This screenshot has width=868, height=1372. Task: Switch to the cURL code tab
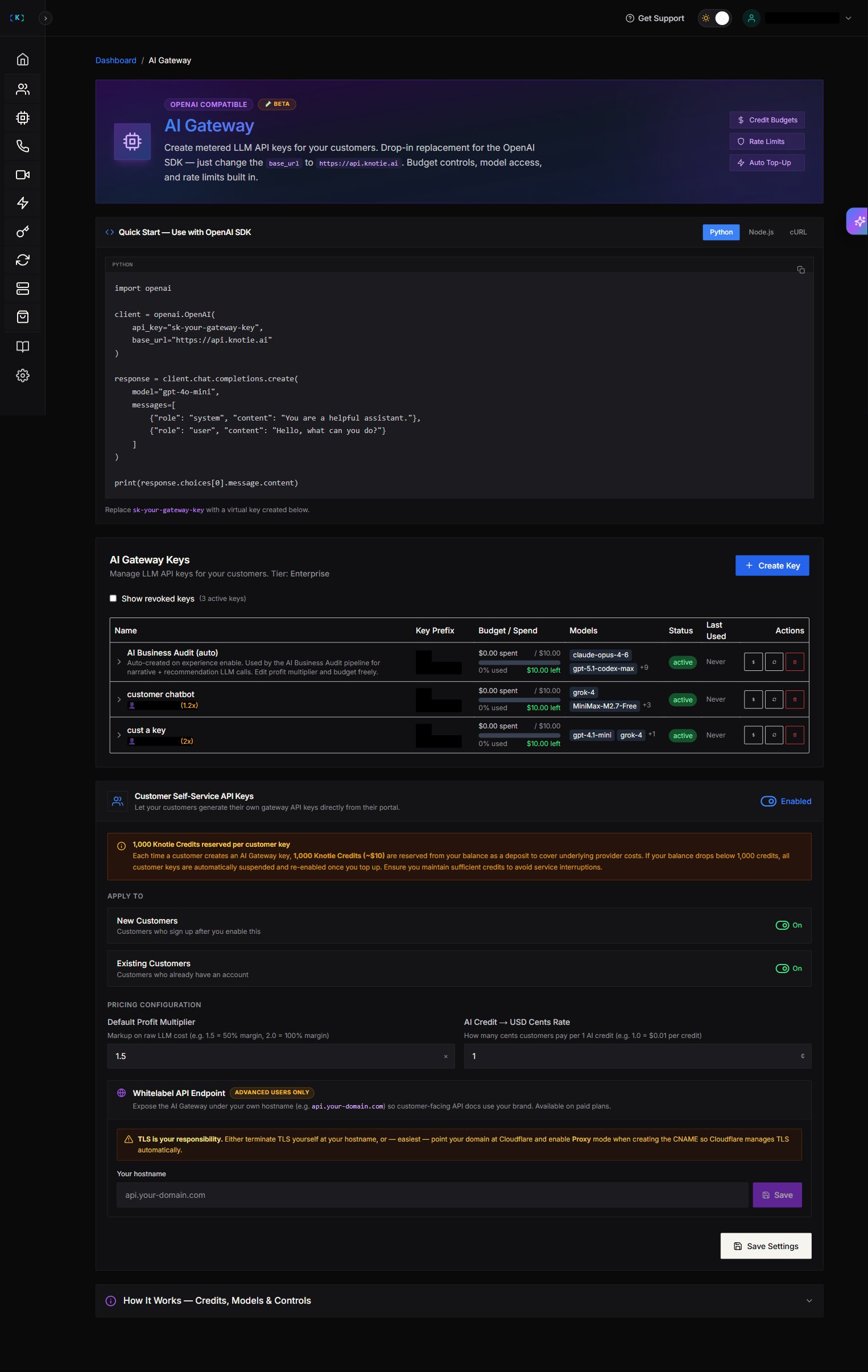click(x=797, y=232)
